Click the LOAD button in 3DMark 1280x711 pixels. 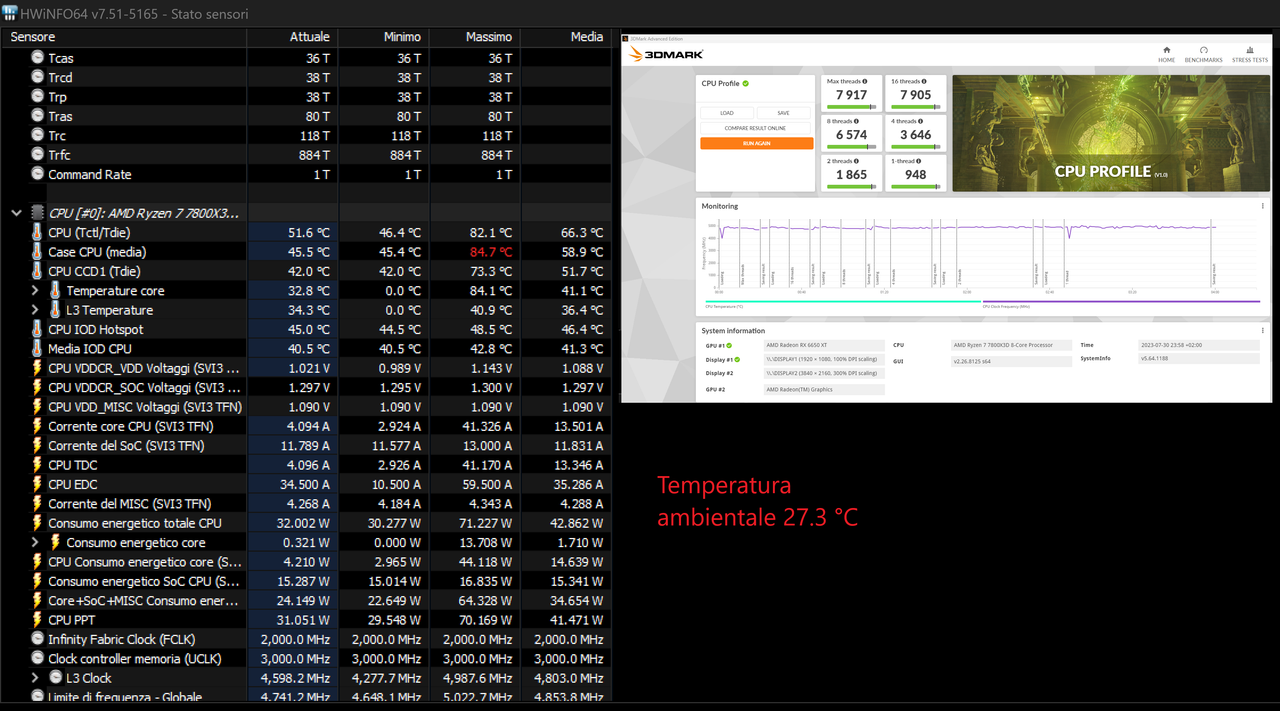pos(727,113)
